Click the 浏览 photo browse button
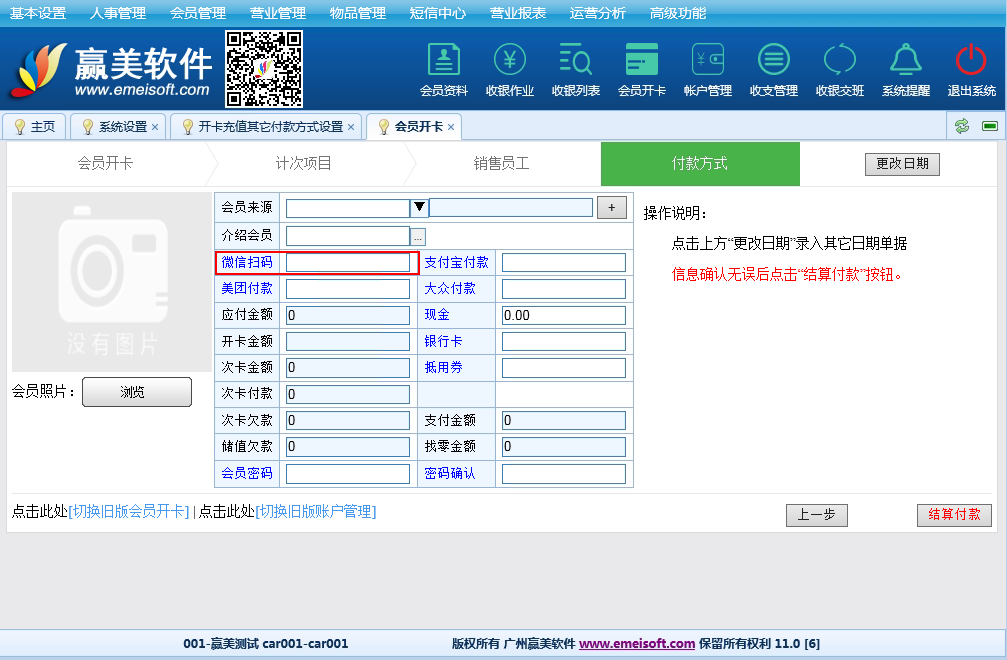 [136, 392]
